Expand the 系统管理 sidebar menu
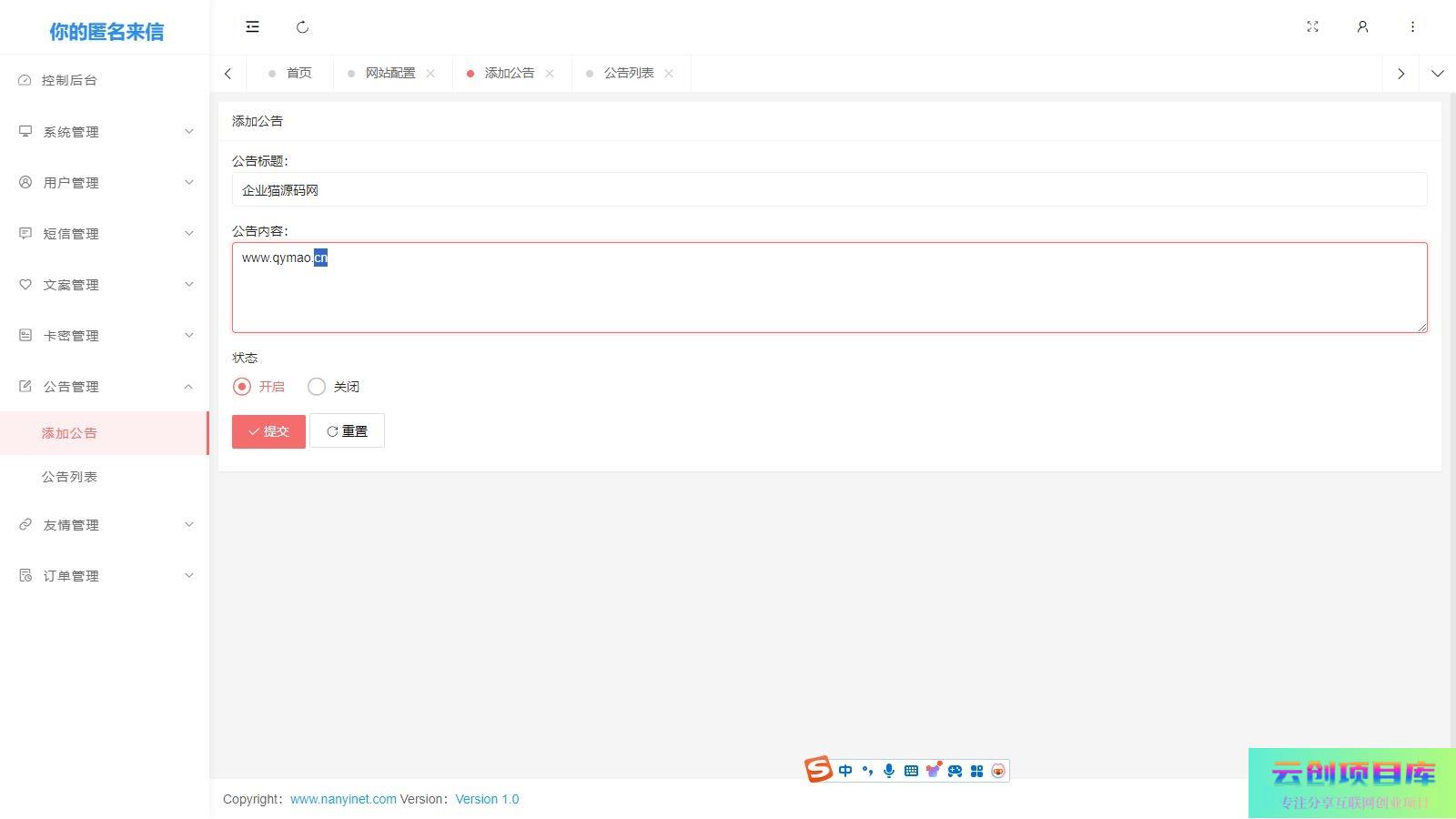Viewport: 1456px width, 819px height. click(105, 132)
